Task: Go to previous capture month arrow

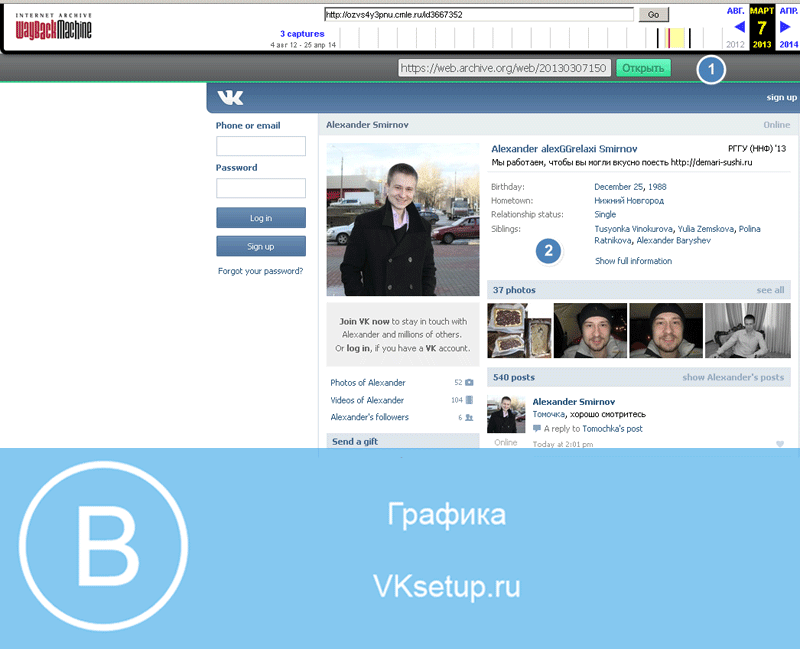Action: click(x=739, y=27)
